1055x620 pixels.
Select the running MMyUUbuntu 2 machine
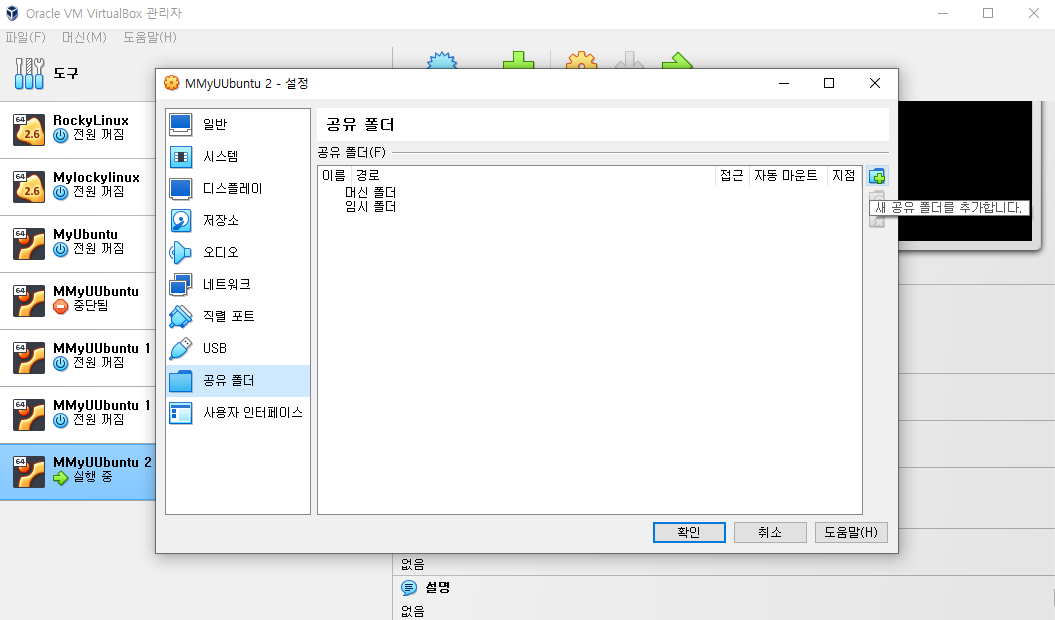click(x=77, y=472)
